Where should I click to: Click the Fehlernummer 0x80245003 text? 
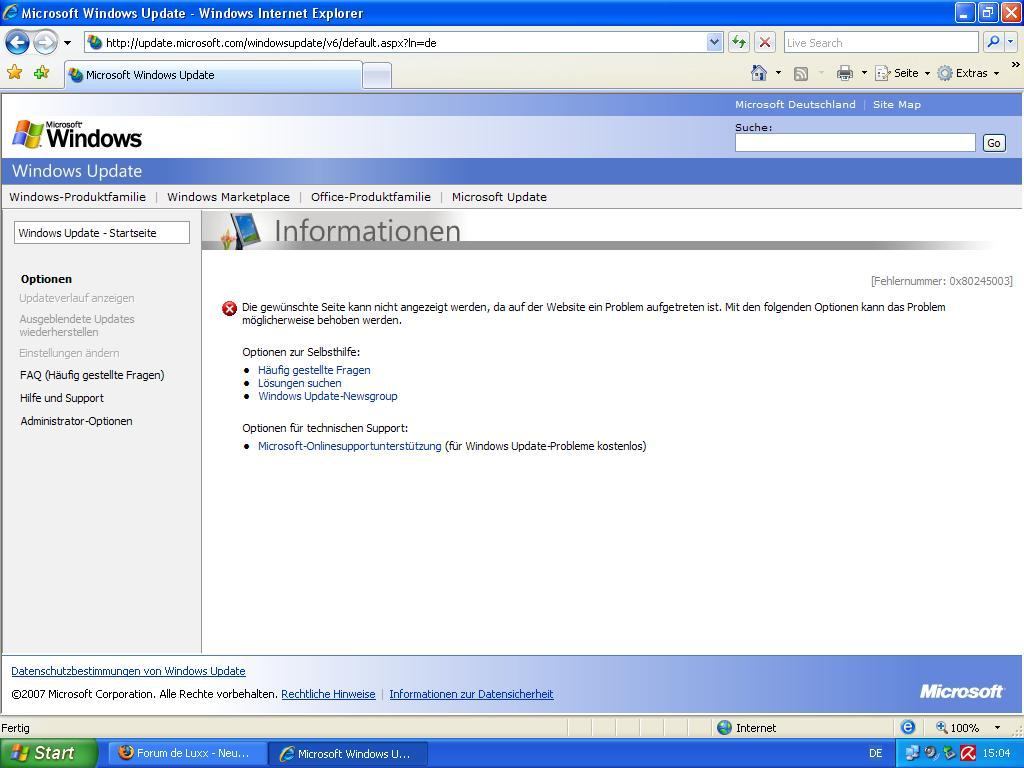(942, 281)
